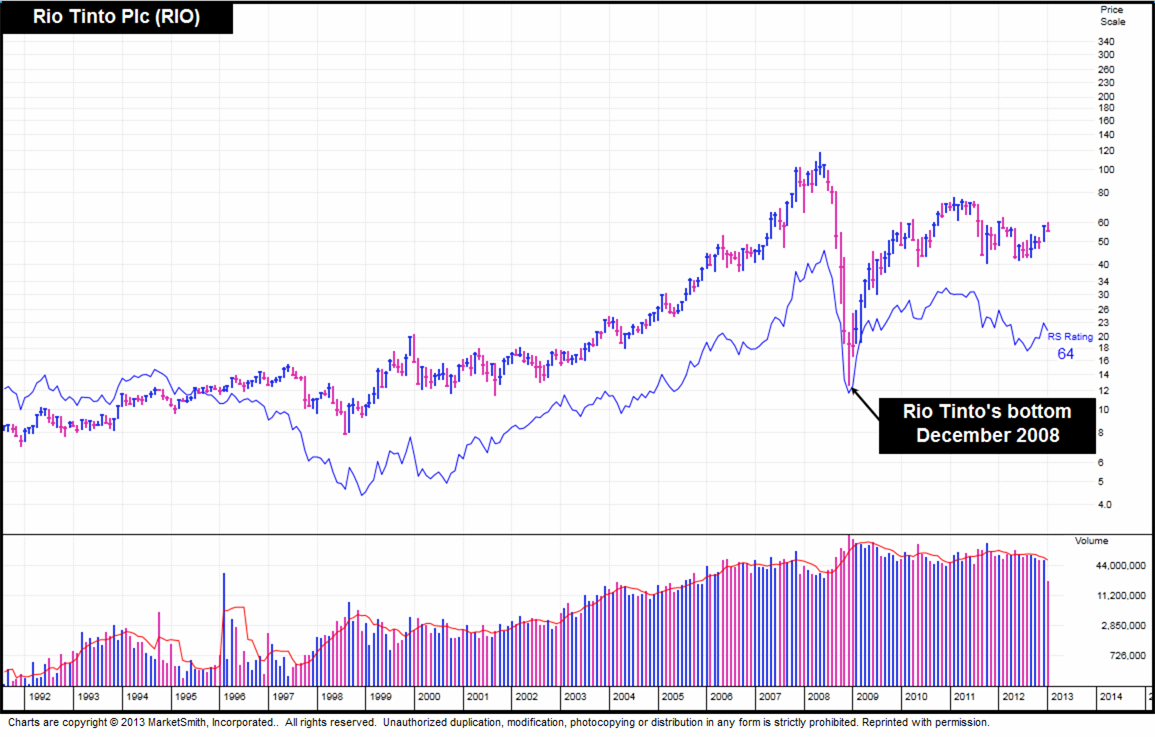The width and height of the screenshot is (1155, 737).
Task: Select the "Rio Tinto's bottom December 2008" annotation
Action: click(986, 424)
